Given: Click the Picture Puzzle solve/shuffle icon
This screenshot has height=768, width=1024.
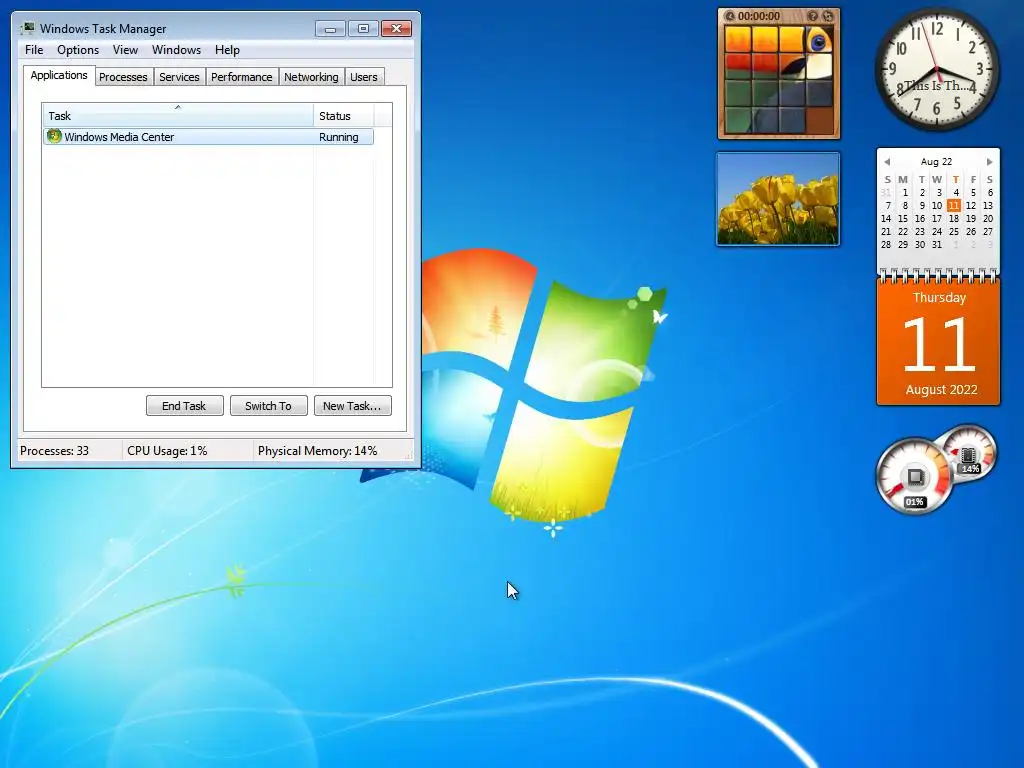Looking at the screenshot, I should point(828,16).
